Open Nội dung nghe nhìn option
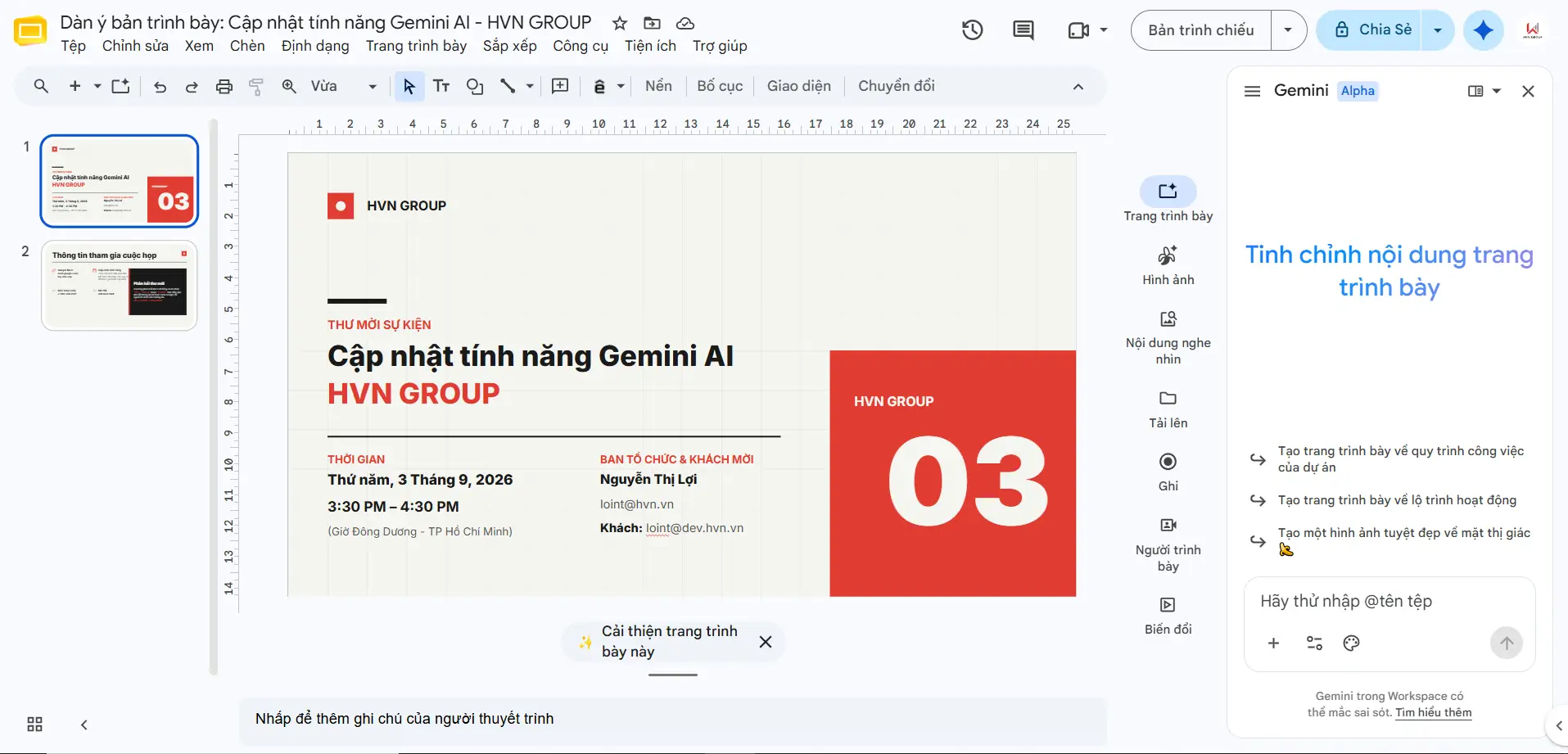Screen dimensions: 1568x754 [1168, 337]
